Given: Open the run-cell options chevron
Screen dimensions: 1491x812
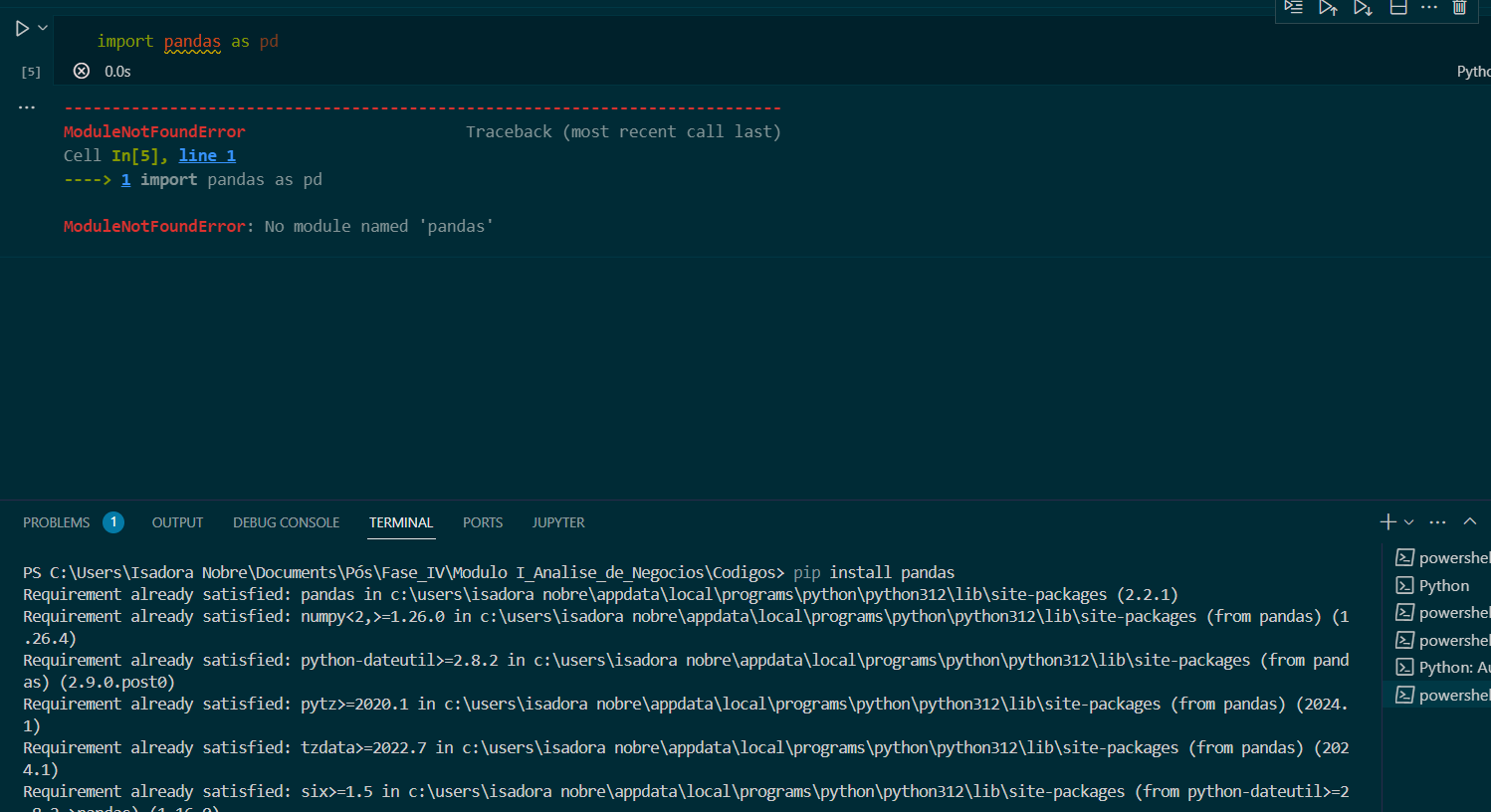Looking at the screenshot, I should [x=43, y=28].
